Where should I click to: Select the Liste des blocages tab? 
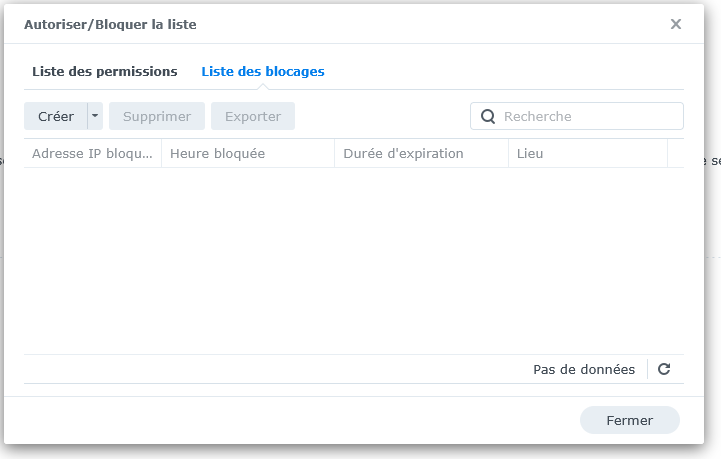[263, 71]
